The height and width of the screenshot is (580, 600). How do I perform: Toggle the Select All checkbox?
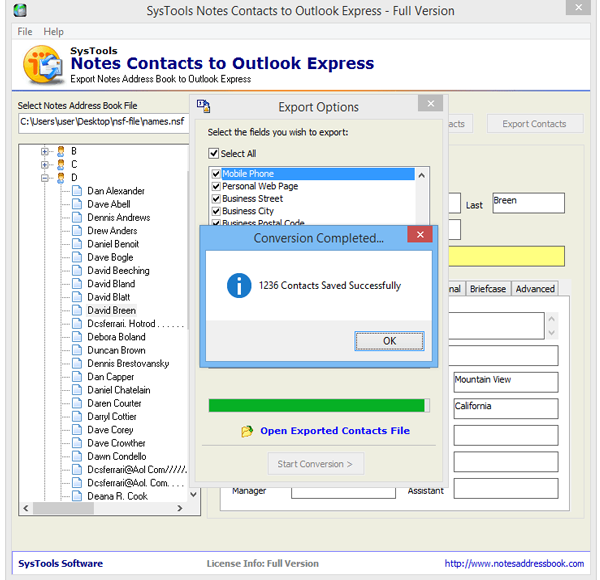coord(213,153)
